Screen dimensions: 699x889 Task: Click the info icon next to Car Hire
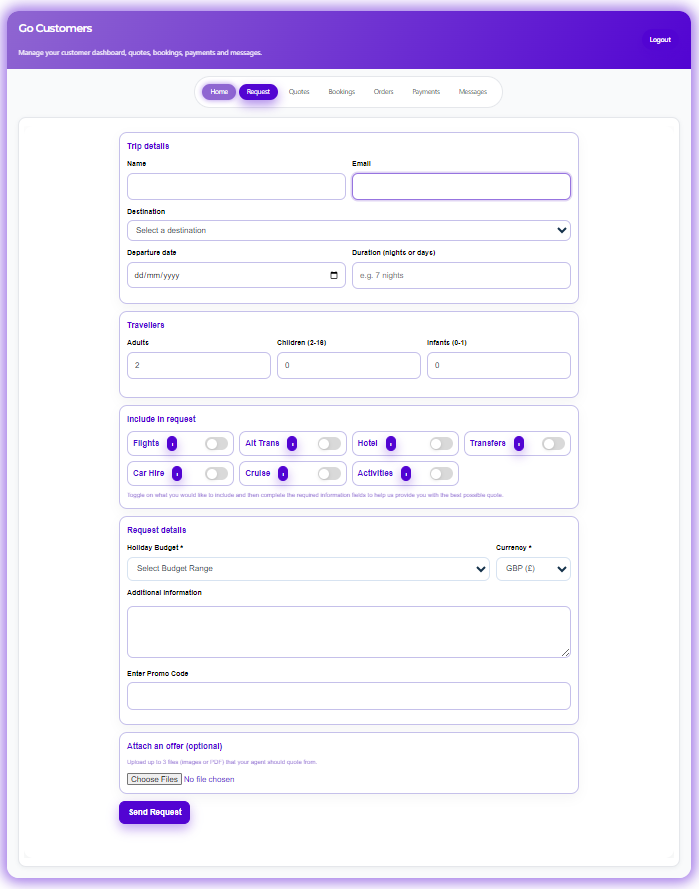(177, 473)
